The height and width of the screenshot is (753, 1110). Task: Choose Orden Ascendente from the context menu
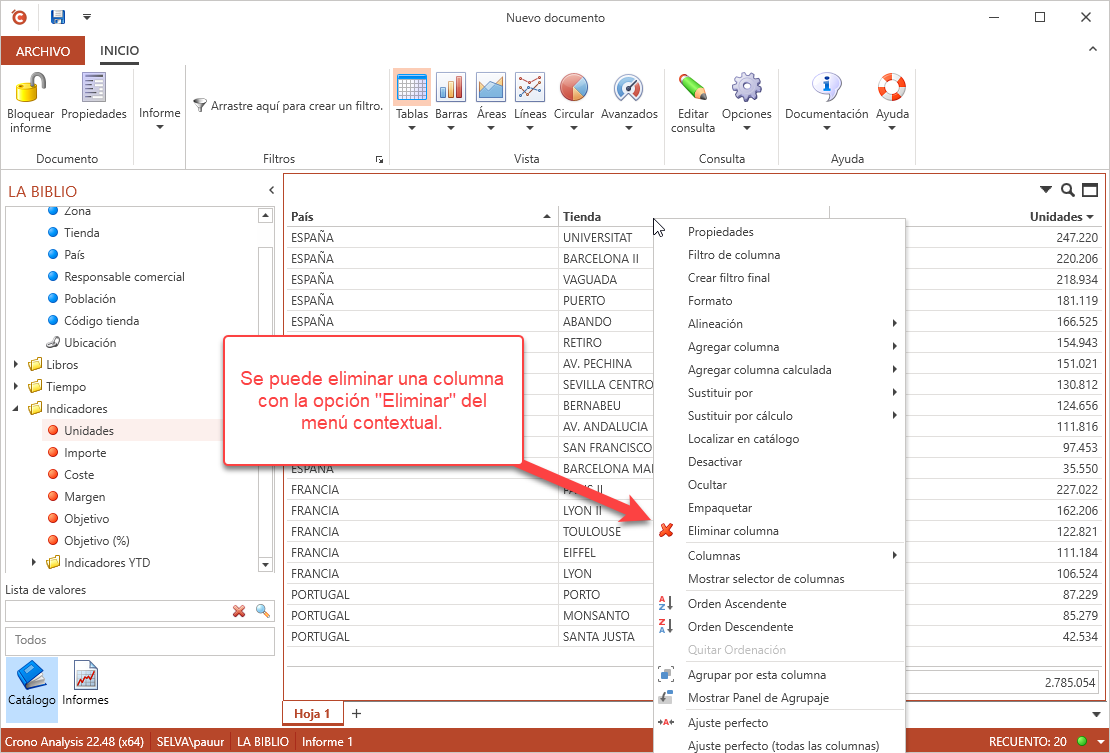coord(736,604)
